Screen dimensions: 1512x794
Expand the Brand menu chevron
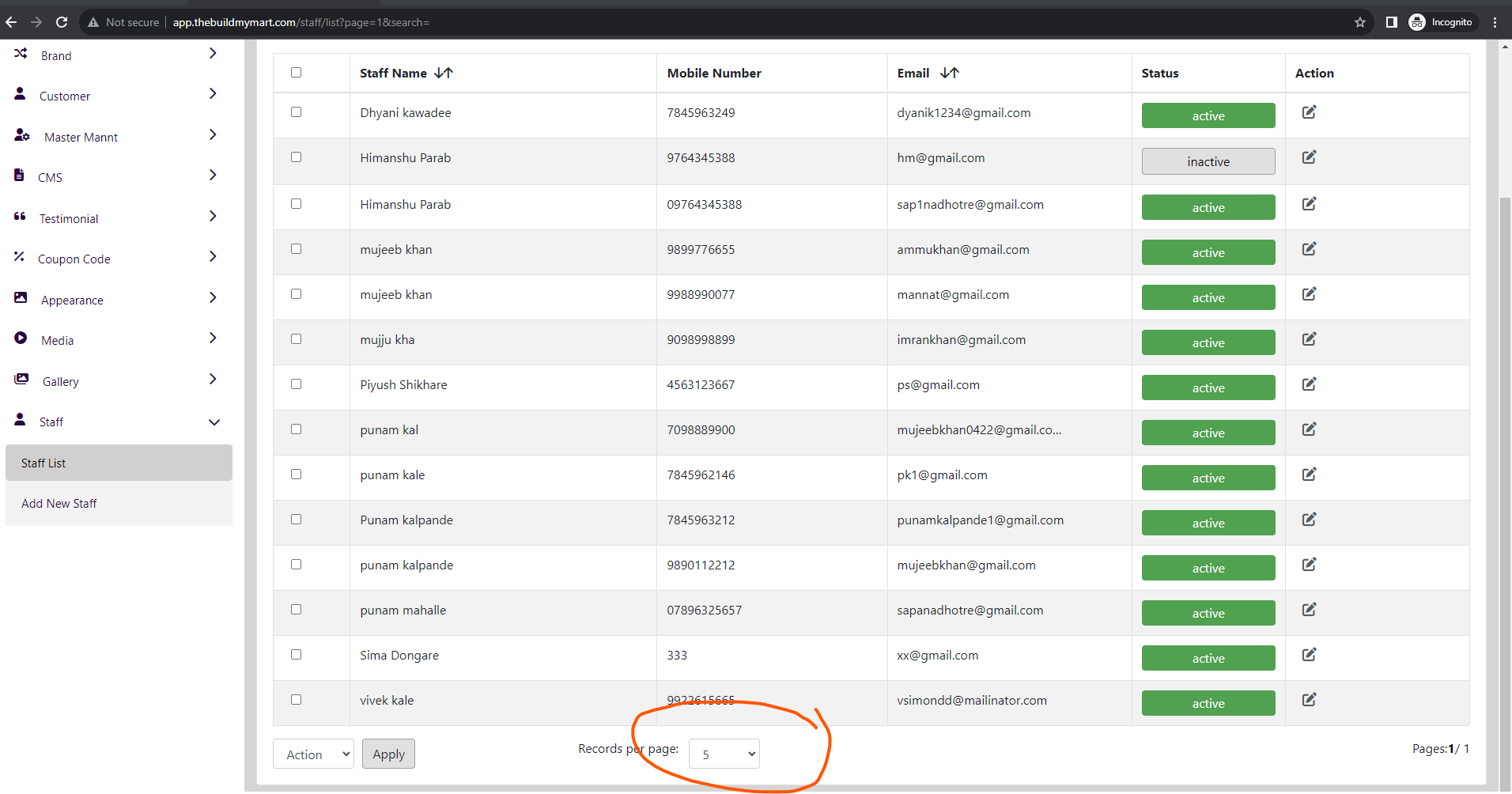point(213,53)
